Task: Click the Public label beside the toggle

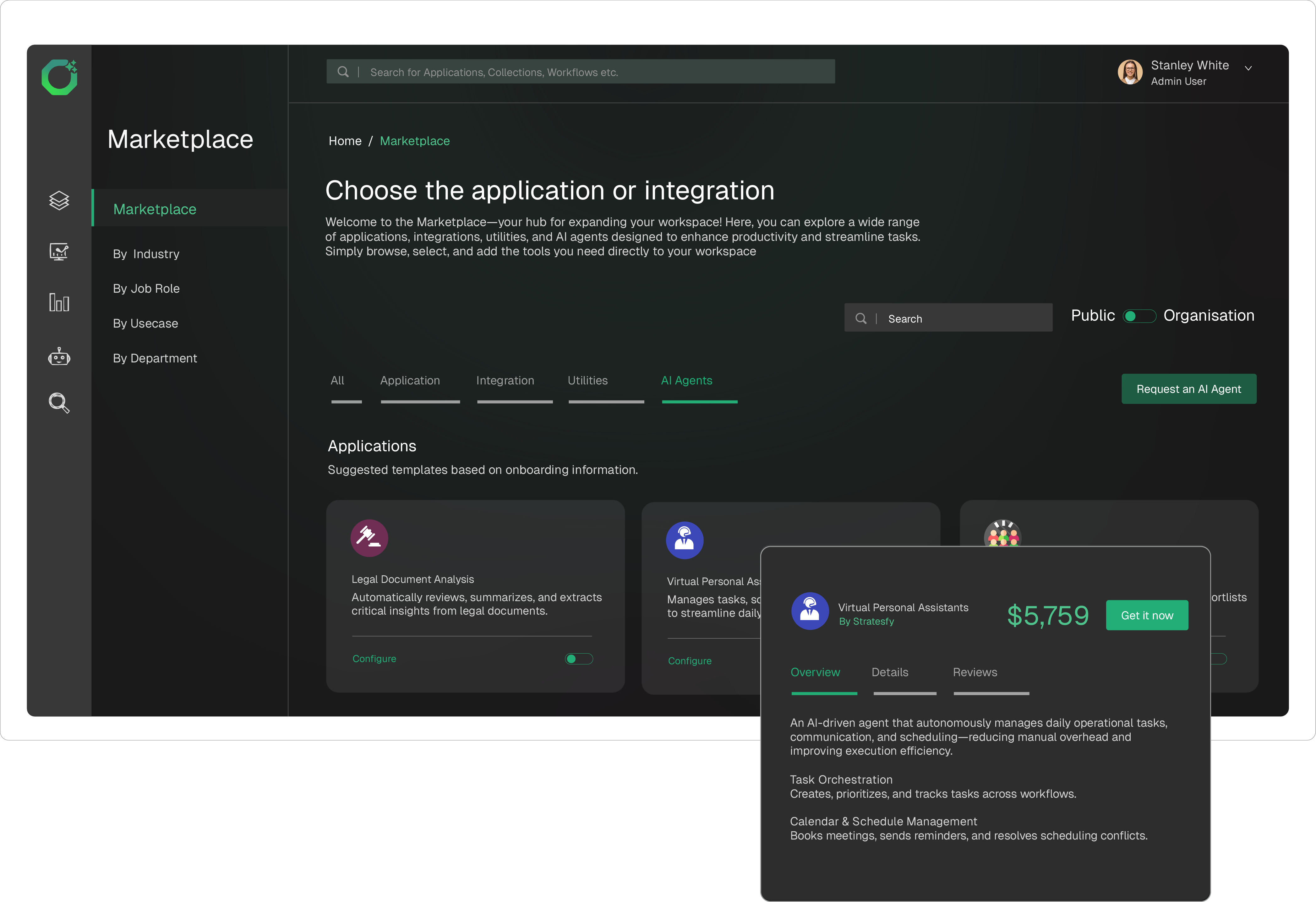Action: point(1093,315)
